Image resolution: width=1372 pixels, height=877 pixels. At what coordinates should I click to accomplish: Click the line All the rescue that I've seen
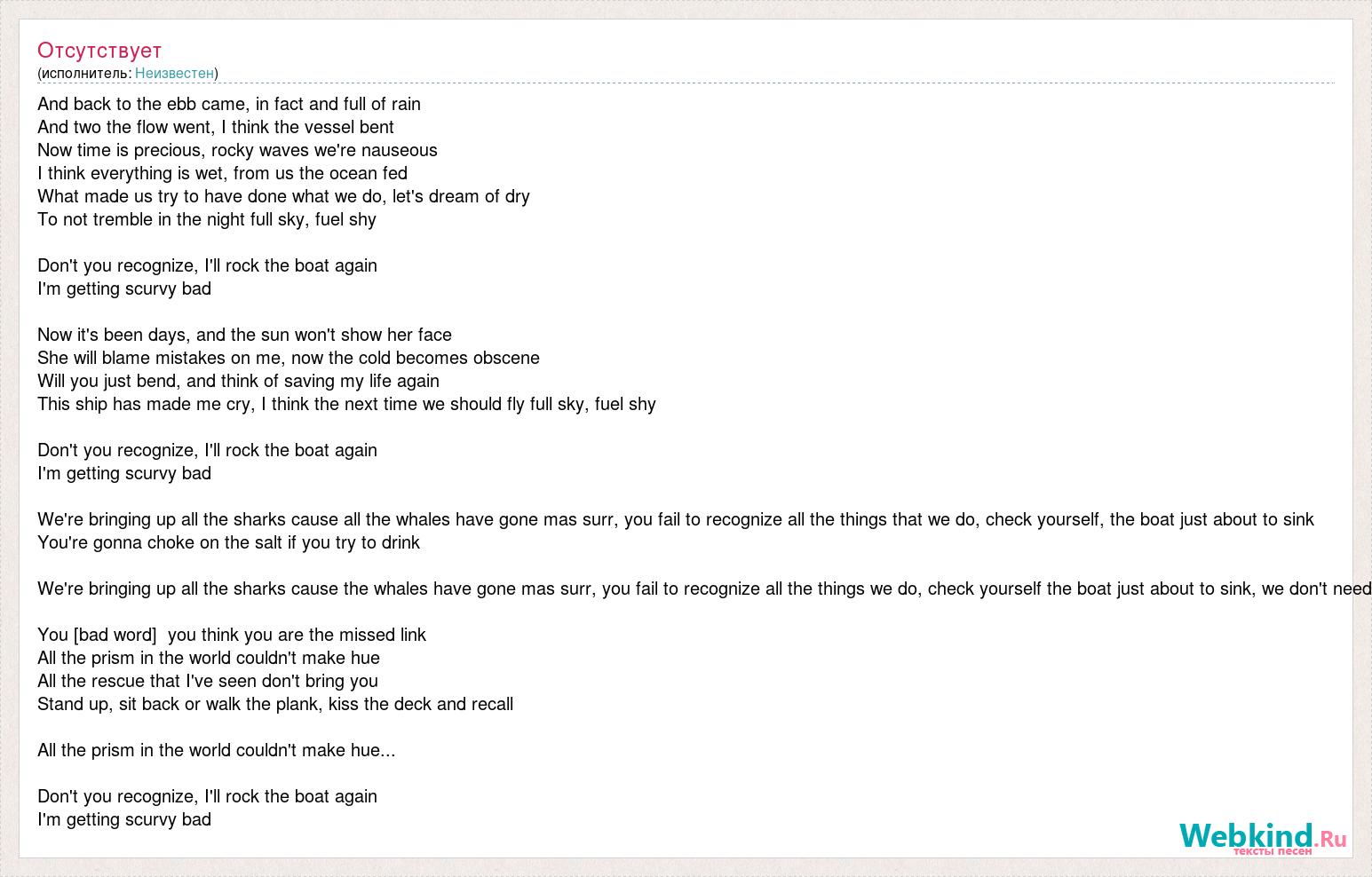coord(208,681)
